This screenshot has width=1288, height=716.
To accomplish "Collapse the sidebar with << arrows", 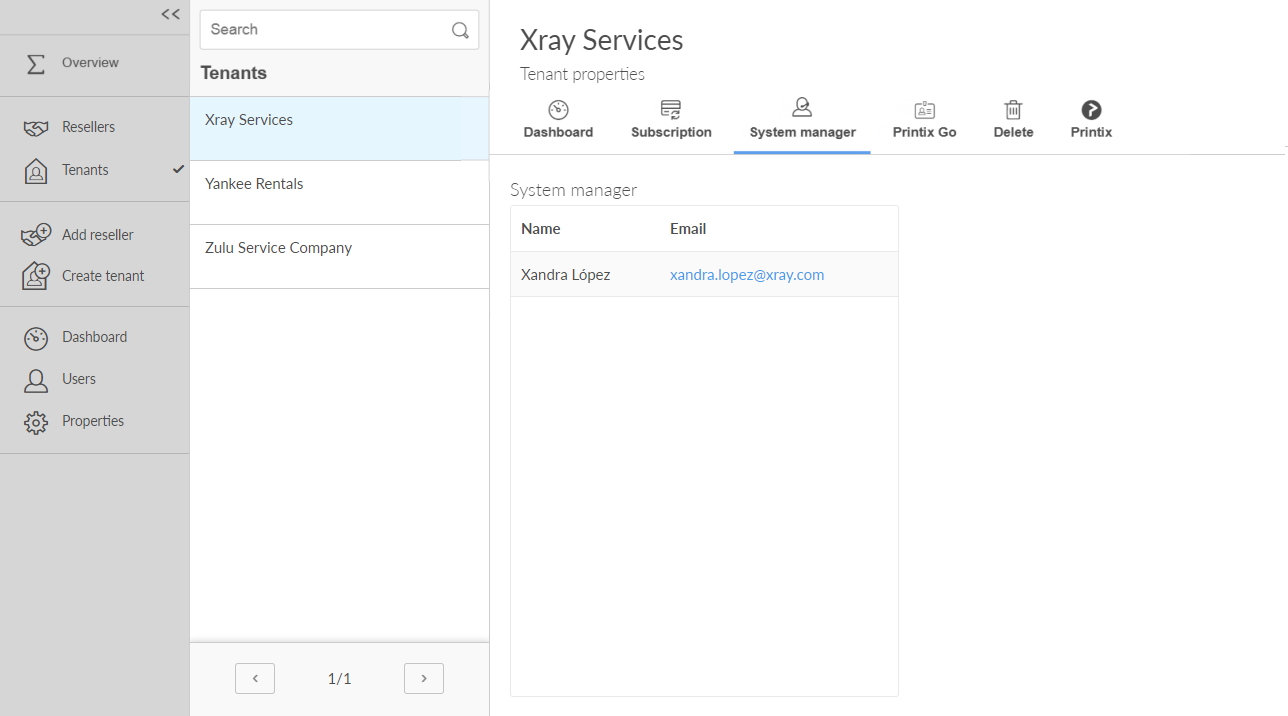I will pyautogui.click(x=171, y=14).
